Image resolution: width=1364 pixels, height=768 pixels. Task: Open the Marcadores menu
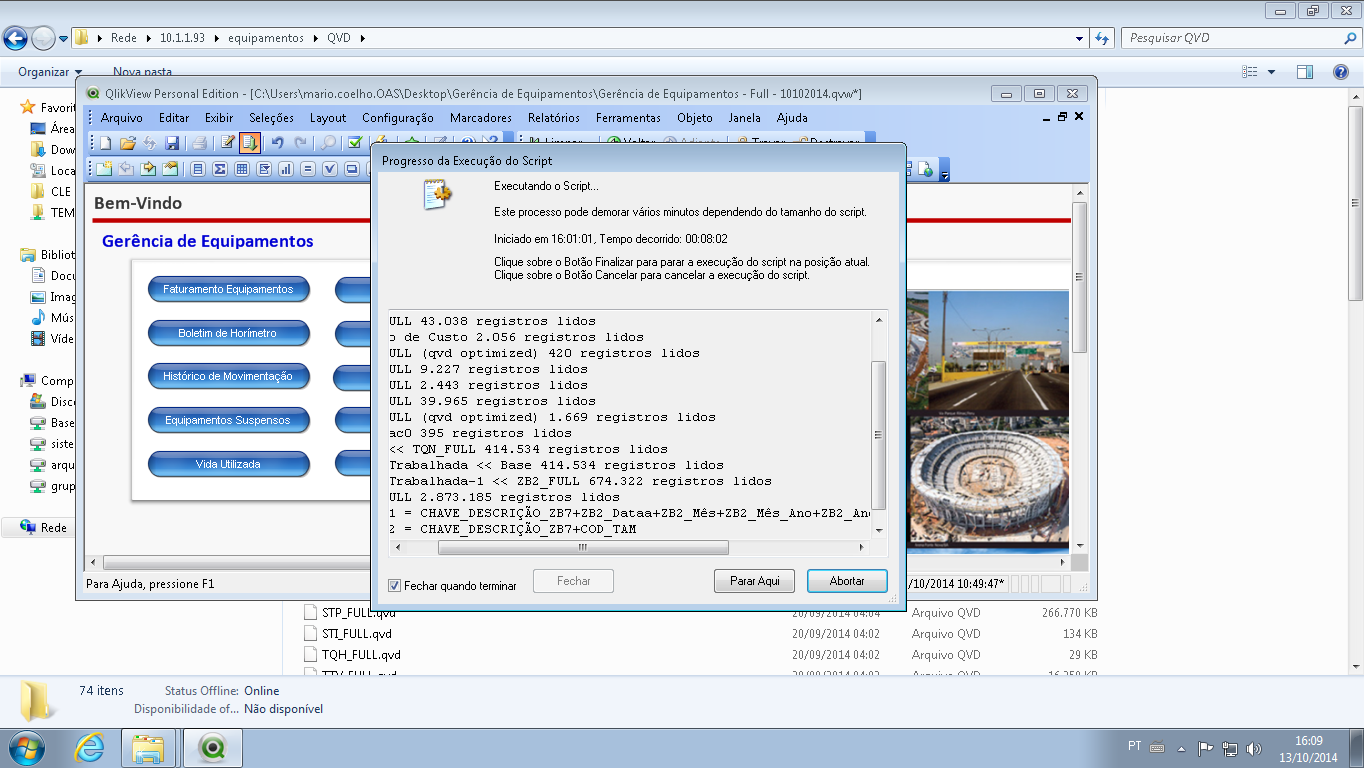pos(481,117)
